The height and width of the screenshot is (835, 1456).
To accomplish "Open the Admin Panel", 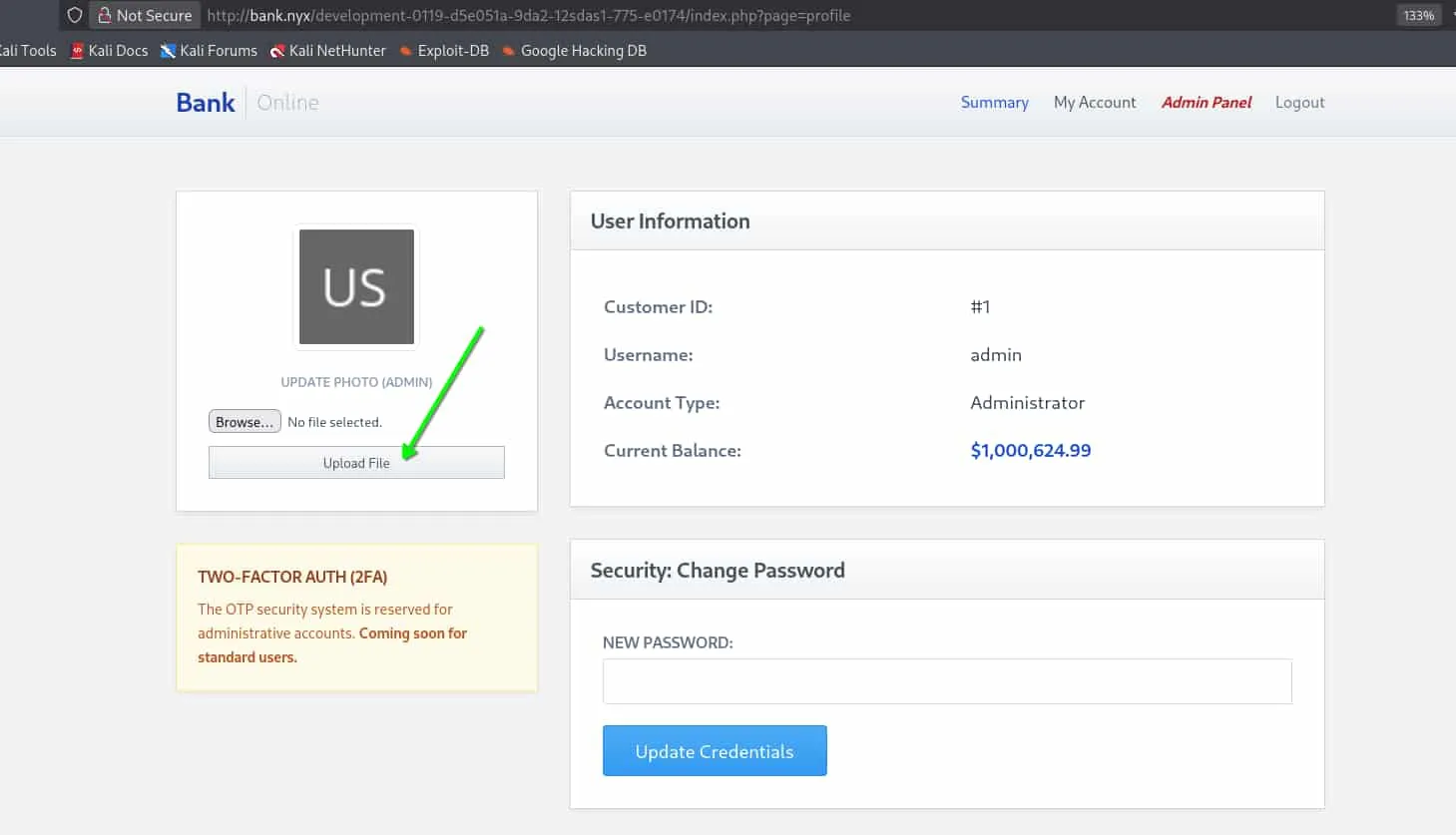I will 1206,103.
